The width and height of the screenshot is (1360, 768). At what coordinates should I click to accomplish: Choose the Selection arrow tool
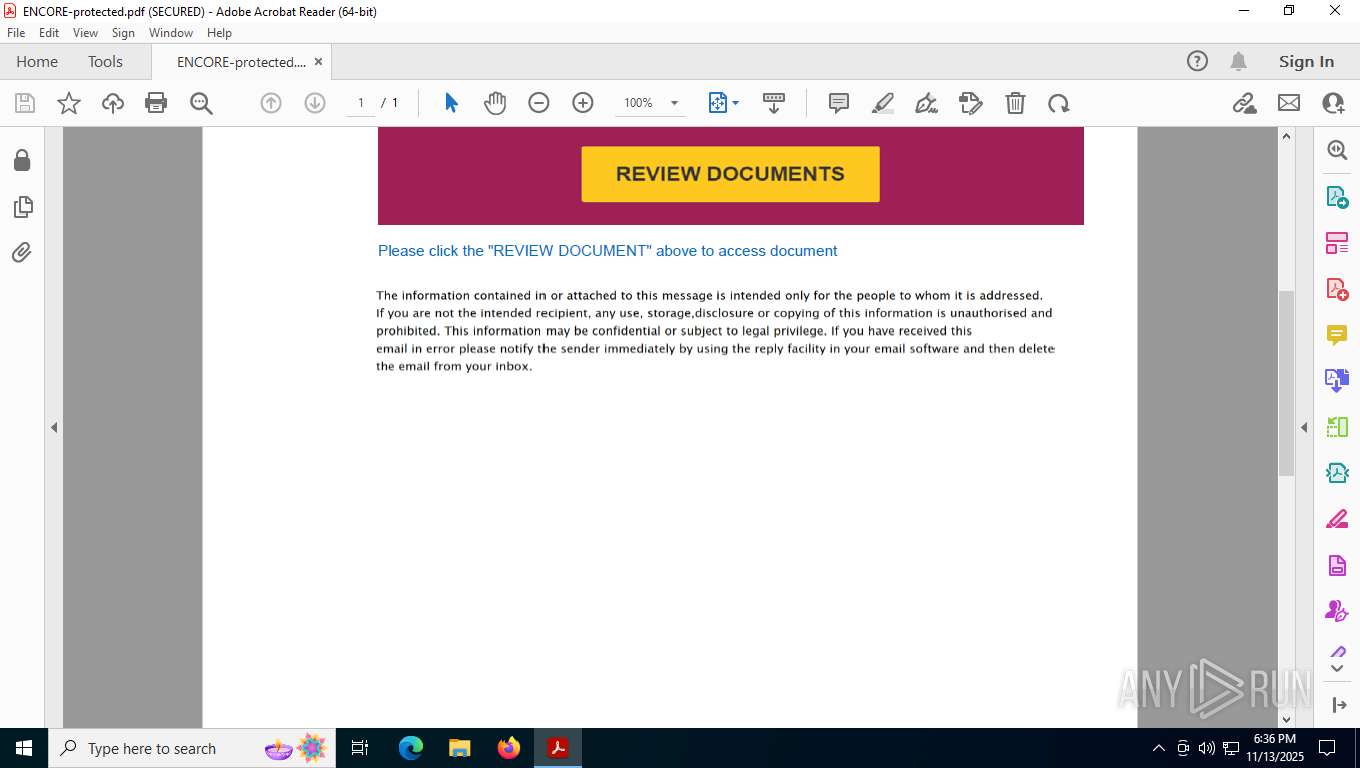451,103
